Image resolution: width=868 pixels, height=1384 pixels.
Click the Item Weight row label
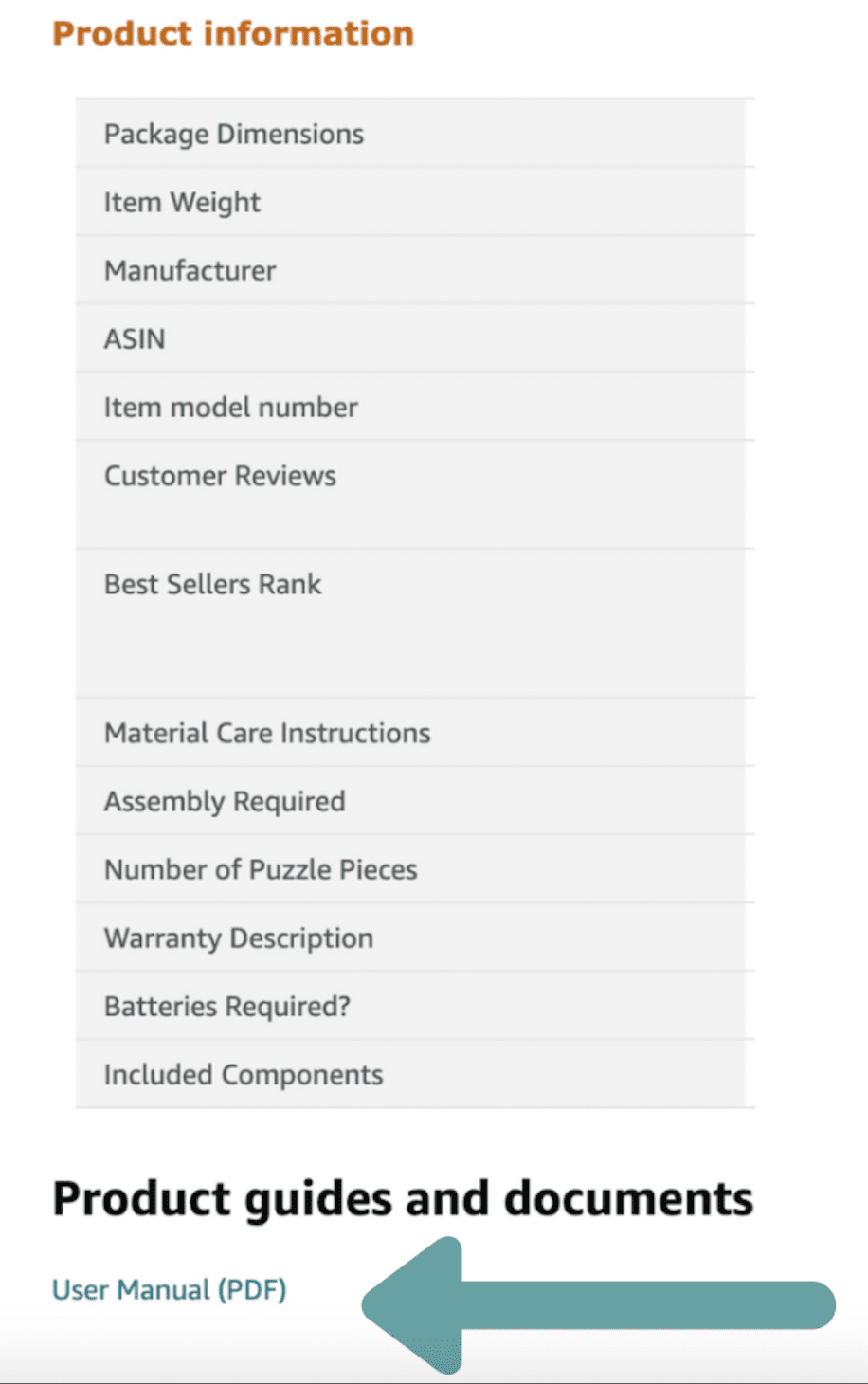[182, 203]
